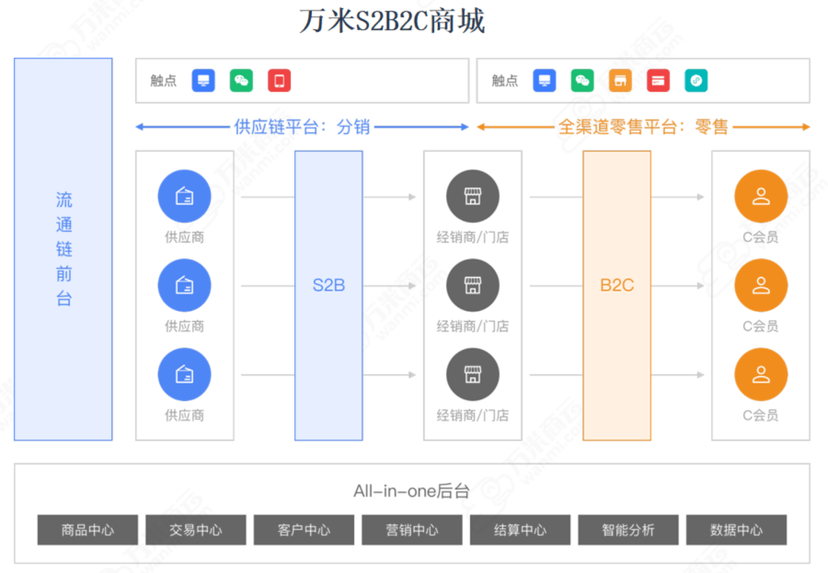Viewport: 828px width, 573px height.
Task: Click the orange B2C block
Action: click(617, 296)
